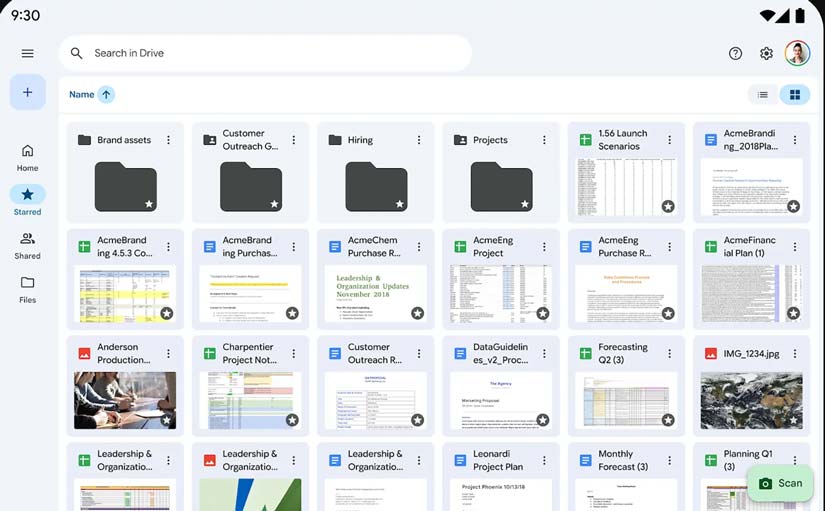Go to Home in sidebar
The width and height of the screenshot is (825, 511).
(27, 158)
